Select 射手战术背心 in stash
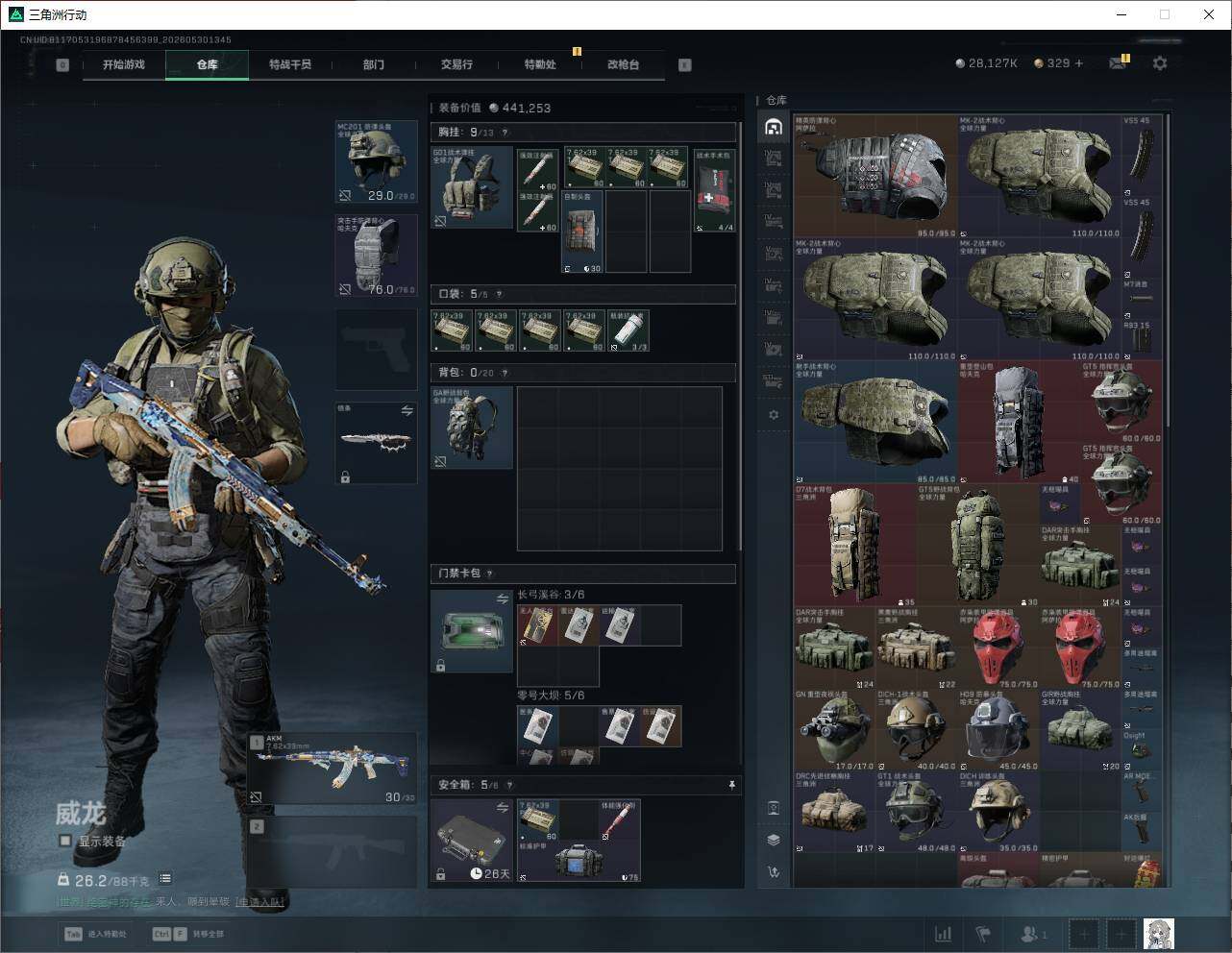The height and width of the screenshot is (953, 1232). [875, 423]
